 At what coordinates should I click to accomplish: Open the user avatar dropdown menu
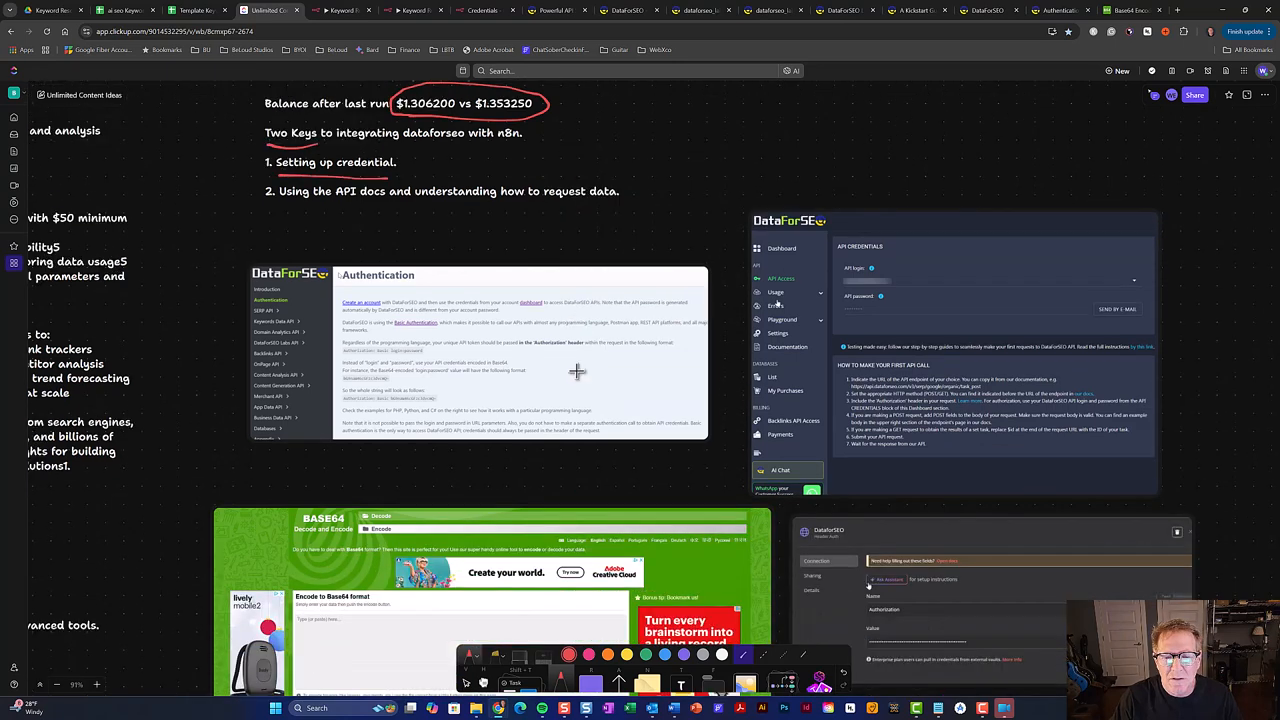tap(1265, 71)
